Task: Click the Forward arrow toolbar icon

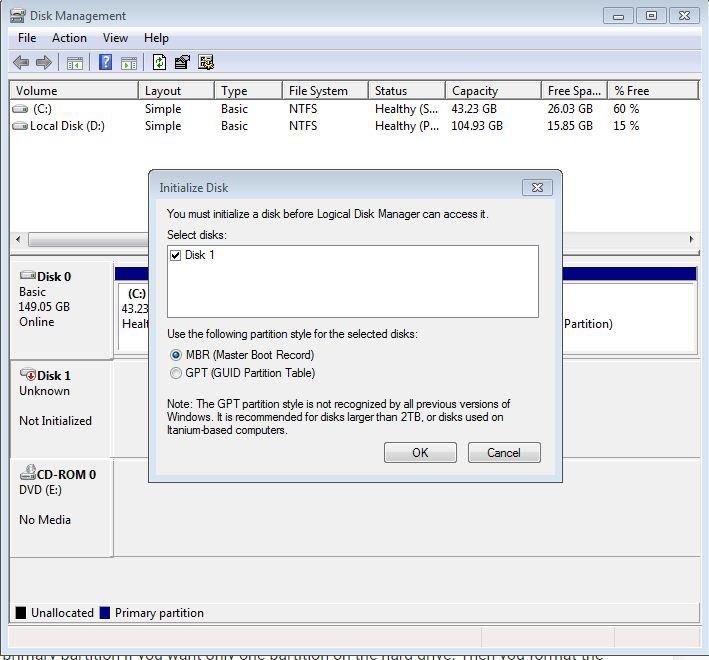Action: point(44,63)
